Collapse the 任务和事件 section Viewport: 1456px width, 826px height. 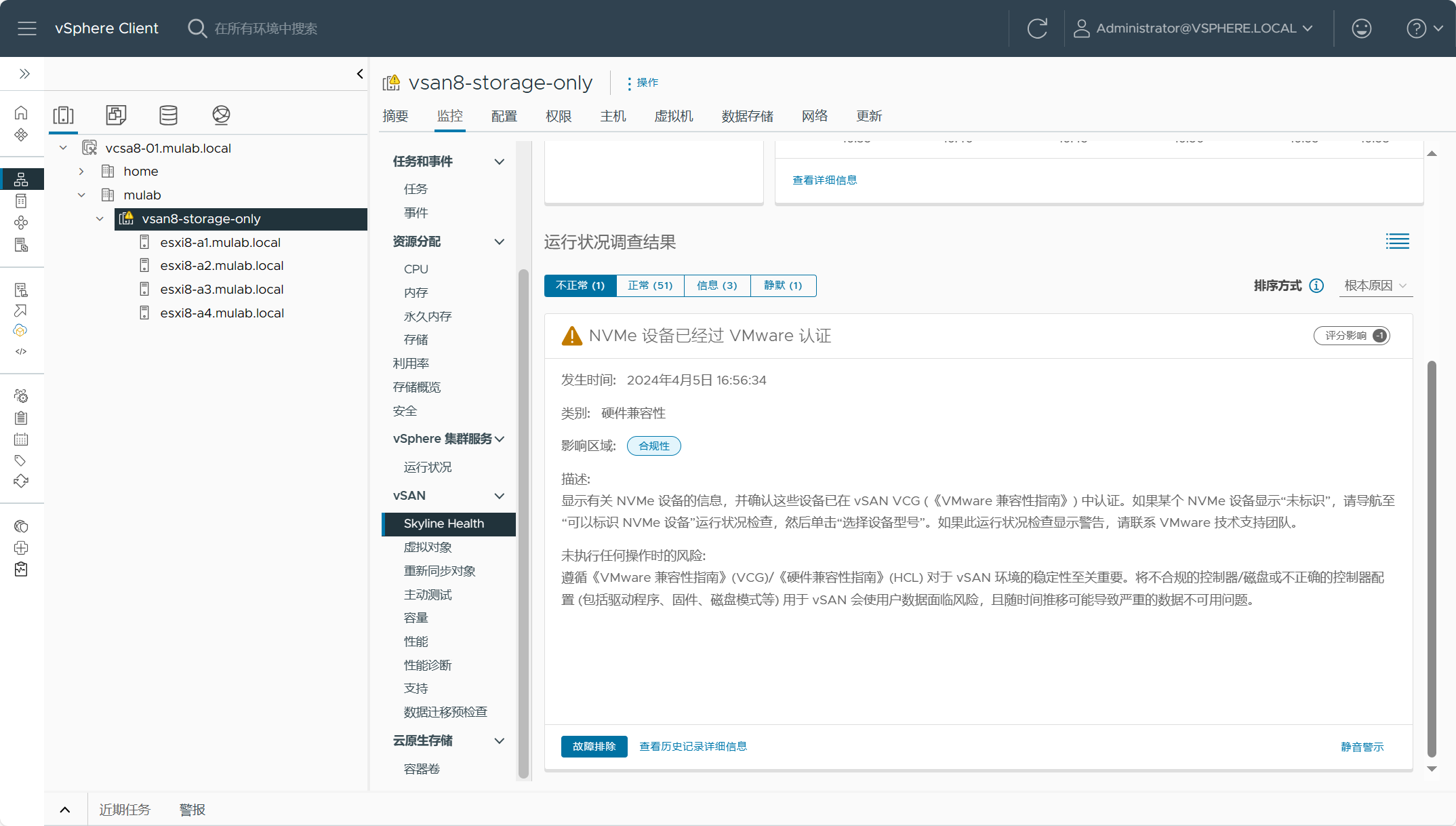[x=500, y=161]
